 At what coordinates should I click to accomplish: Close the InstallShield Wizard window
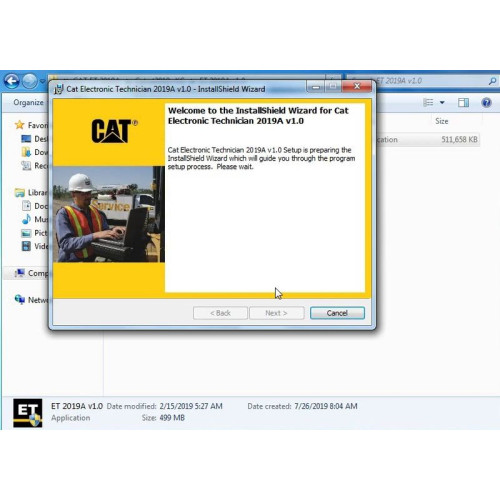(x=357, y=87)
